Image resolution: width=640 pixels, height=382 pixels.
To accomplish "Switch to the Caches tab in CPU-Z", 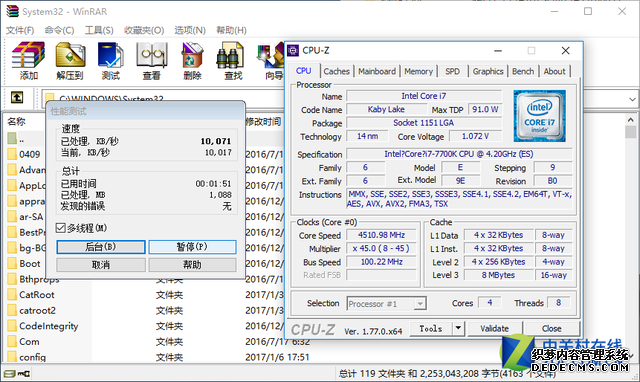I will (336, 71).
